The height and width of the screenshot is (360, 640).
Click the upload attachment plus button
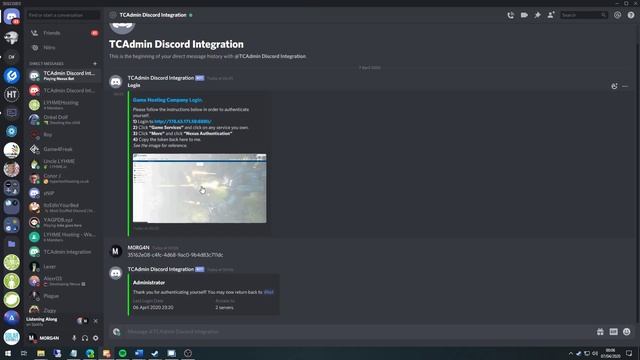click(x=117, y=332)
